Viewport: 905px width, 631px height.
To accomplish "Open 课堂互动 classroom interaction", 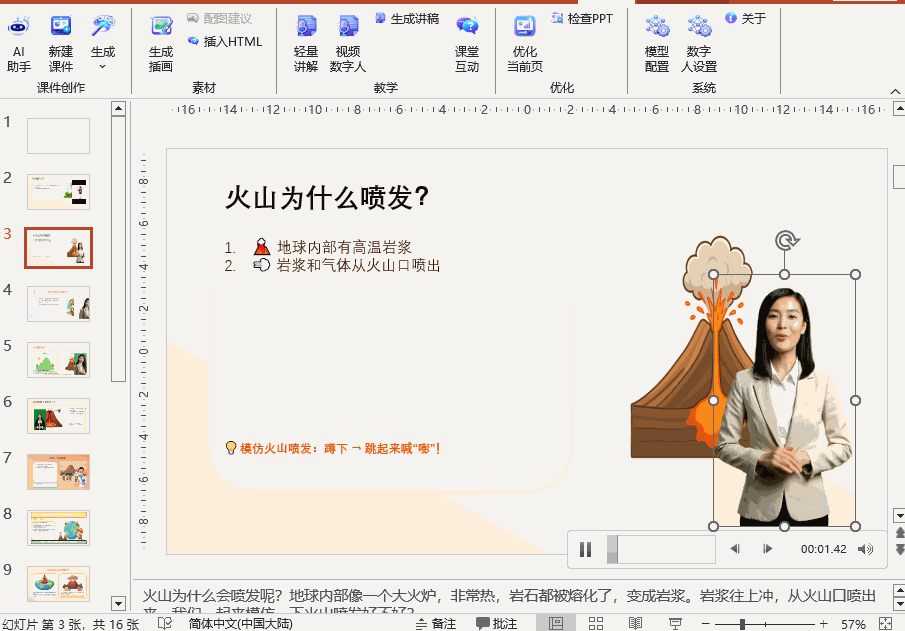I will pyautogui.click(x=467, y=44).
